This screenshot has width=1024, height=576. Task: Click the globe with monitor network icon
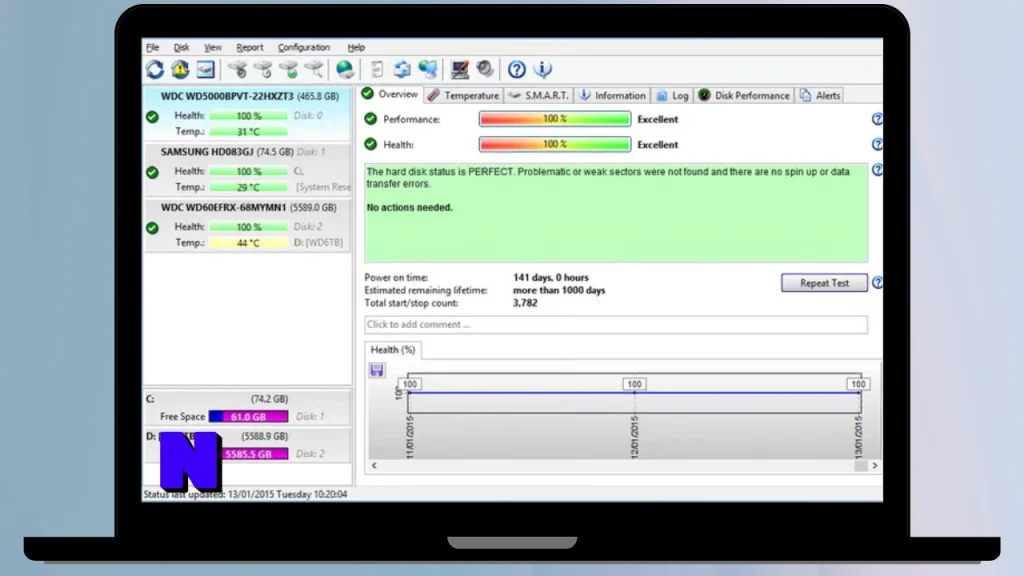point(428,69)
